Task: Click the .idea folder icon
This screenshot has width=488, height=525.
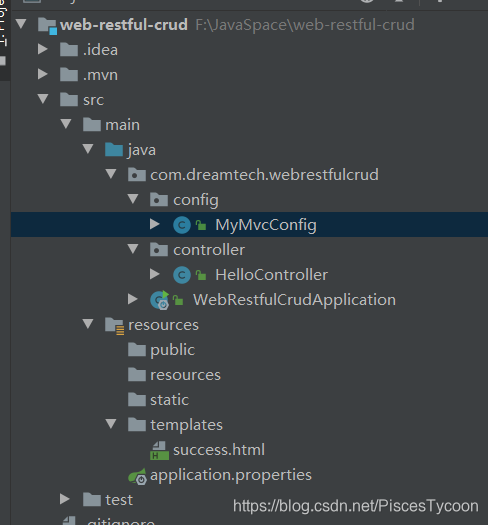Action: pos(69,50)
